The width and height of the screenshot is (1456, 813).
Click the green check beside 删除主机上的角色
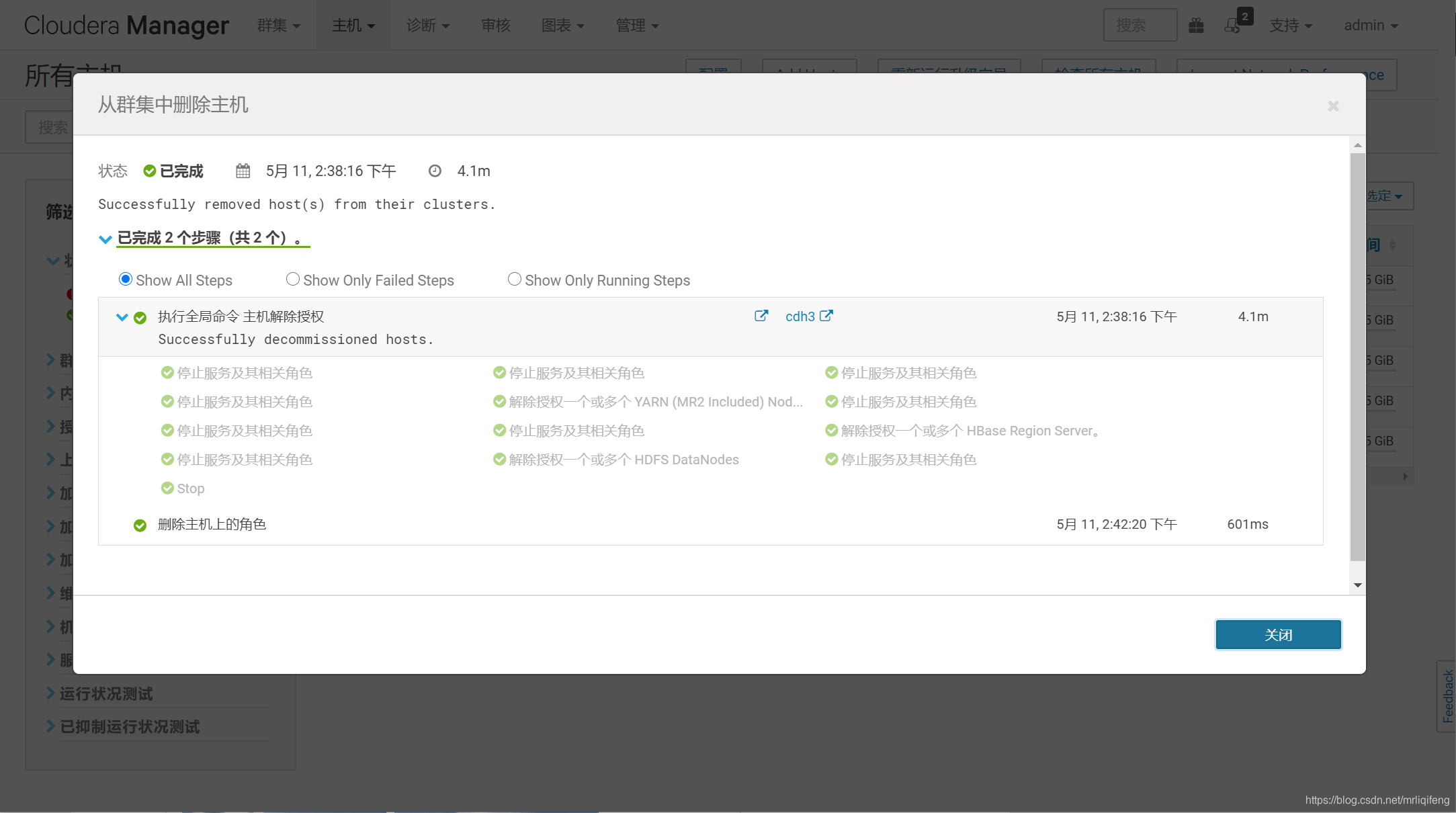tap(140, 525)
